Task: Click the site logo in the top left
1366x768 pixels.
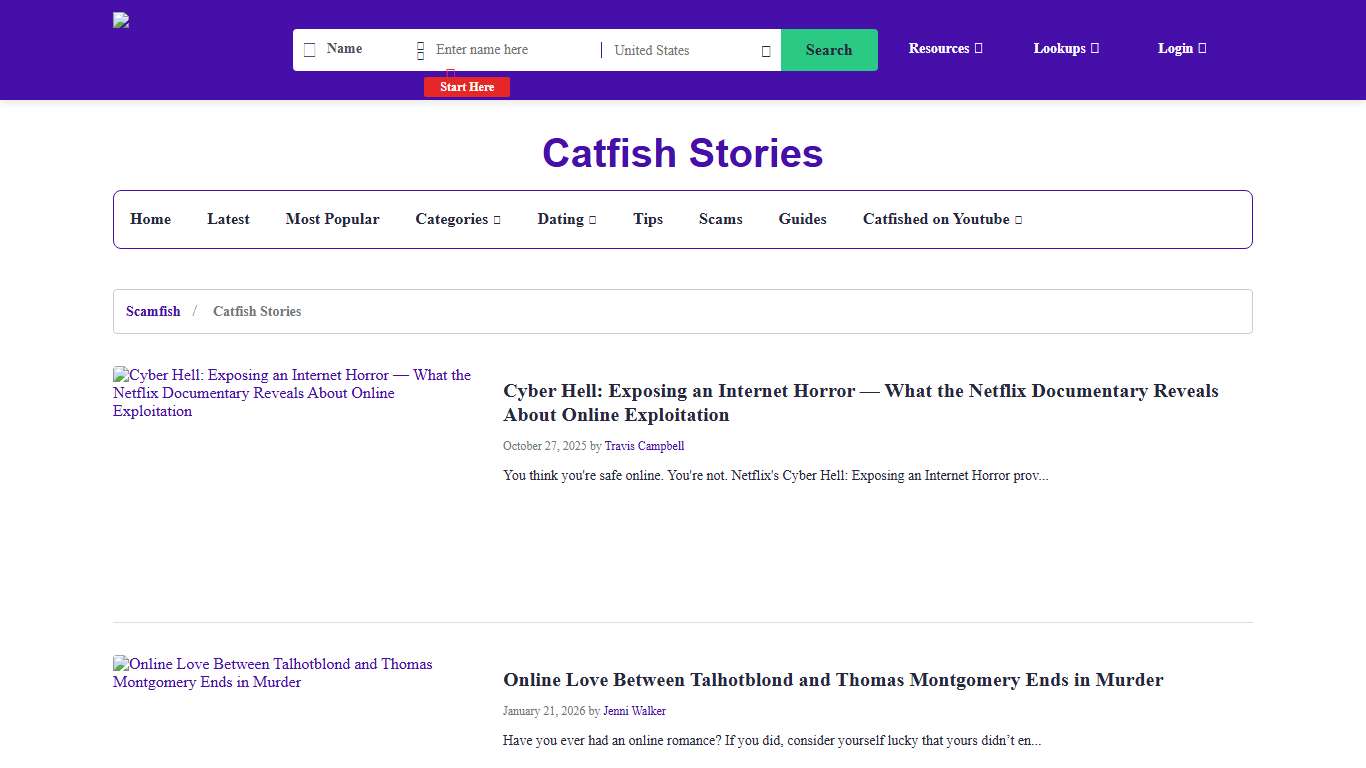Action: click(x=120, y=20)
